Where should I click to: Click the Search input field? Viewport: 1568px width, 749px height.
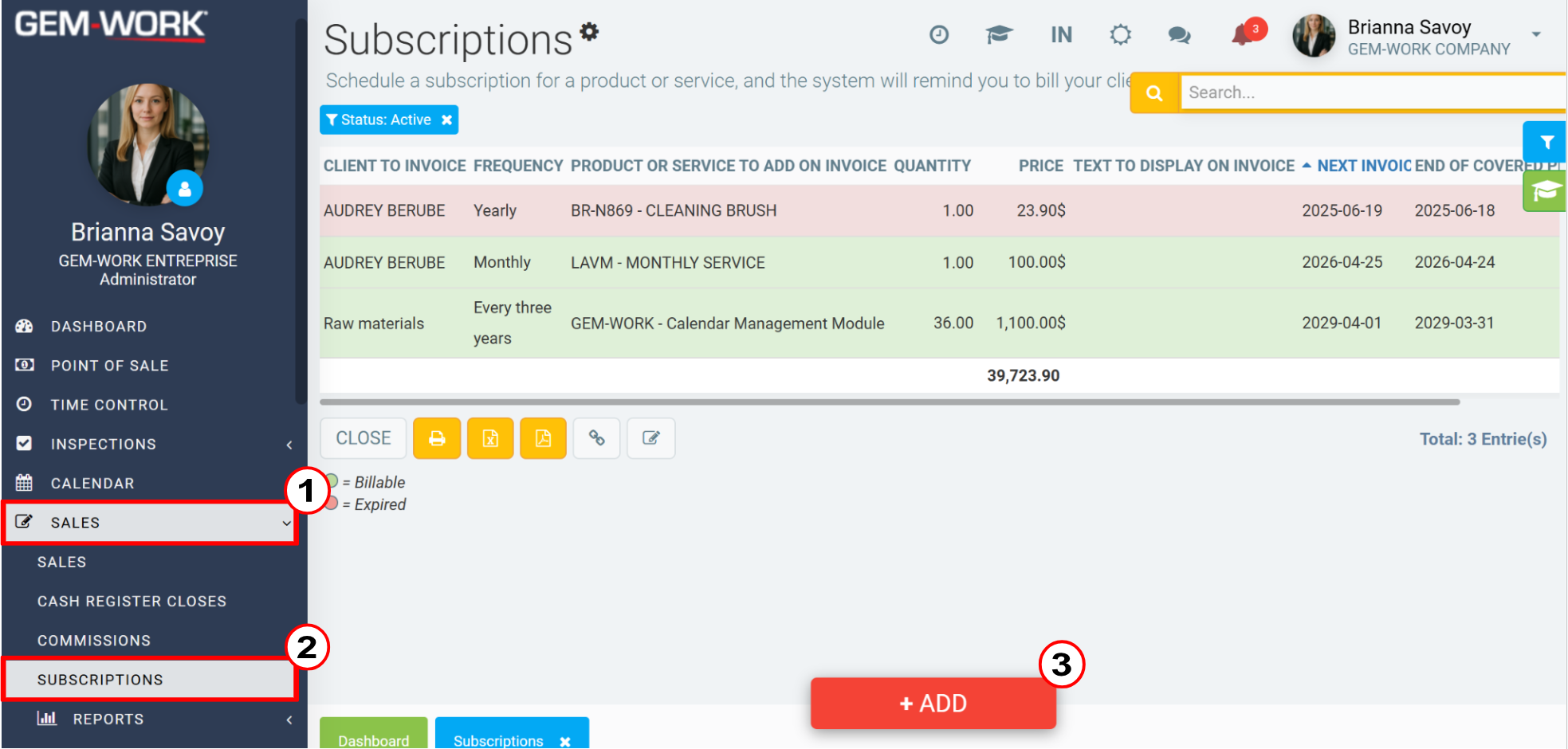(1371, 93)
